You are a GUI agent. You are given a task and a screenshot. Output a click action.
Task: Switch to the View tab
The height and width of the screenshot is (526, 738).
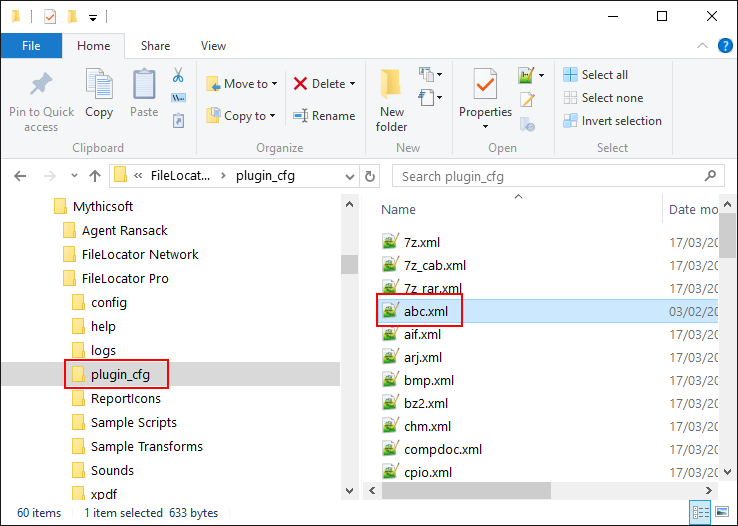point(213,46)
